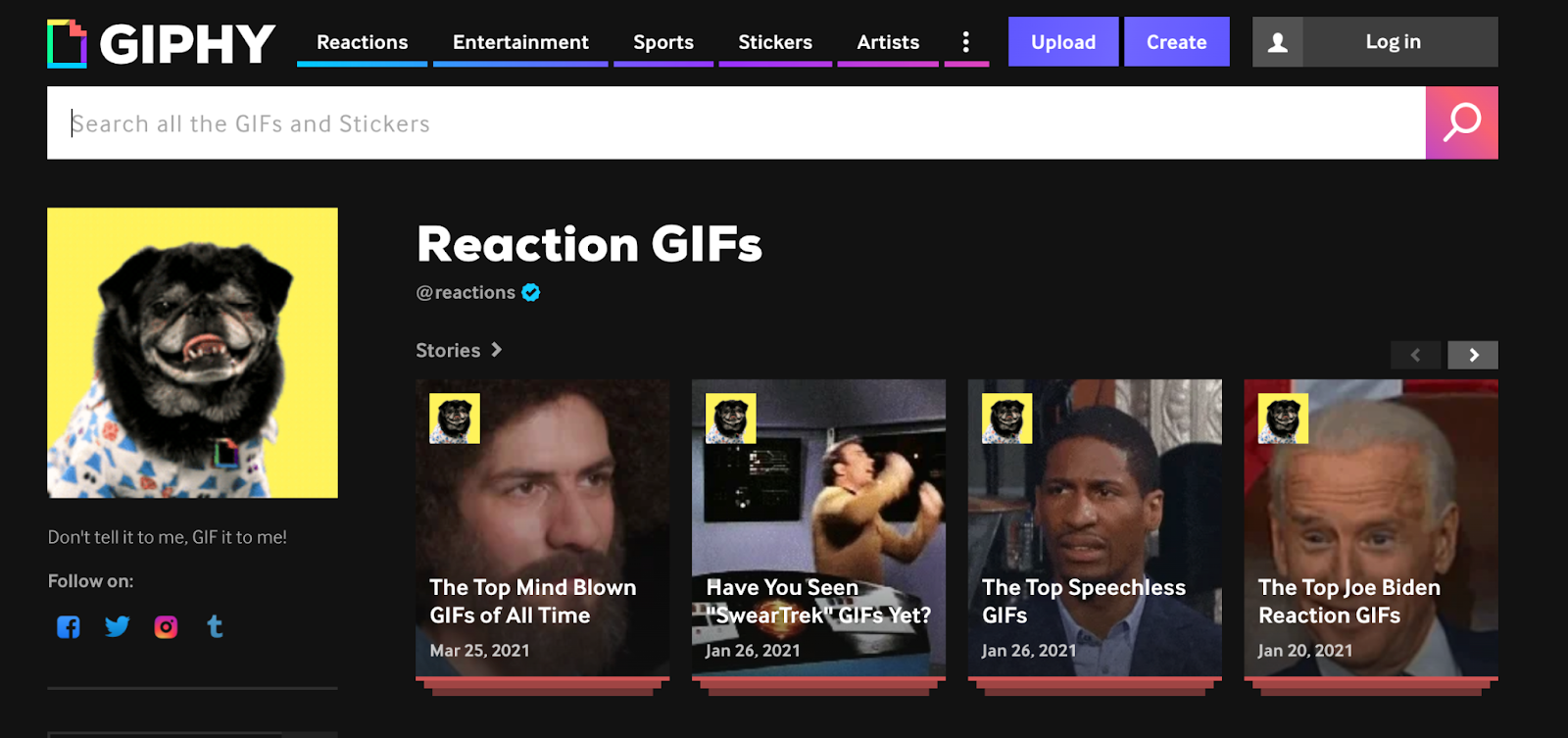This screenshot has width=1568, height=738.
Task: Click the GIPHY logo icon
Action: point(67,44)
